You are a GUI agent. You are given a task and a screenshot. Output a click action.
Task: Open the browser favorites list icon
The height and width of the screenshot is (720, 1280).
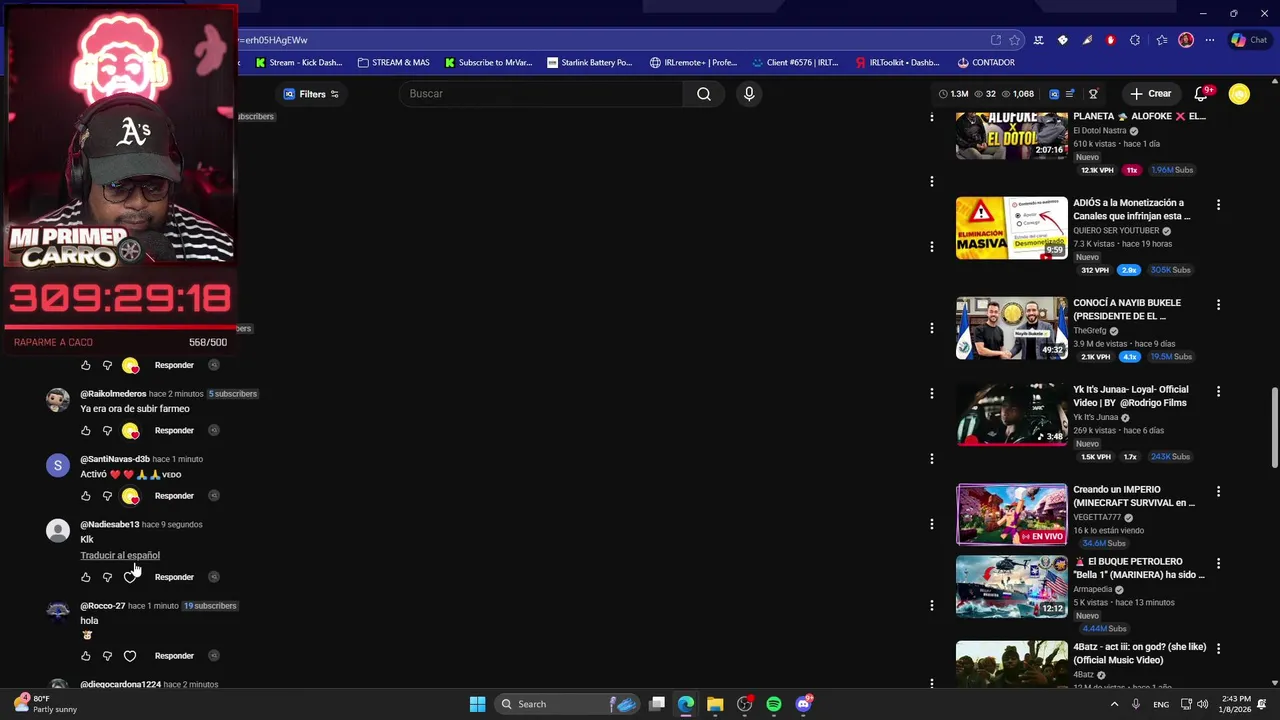point(1161,40)
